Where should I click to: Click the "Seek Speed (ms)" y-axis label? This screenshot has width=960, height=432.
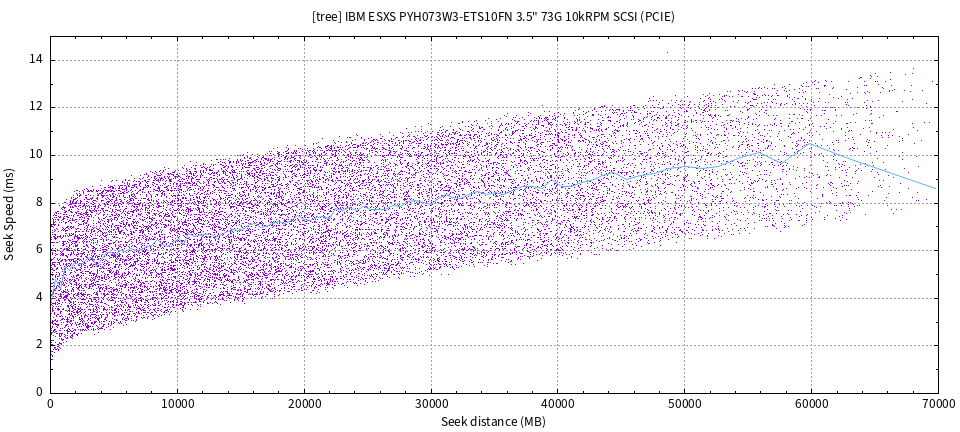[10, 214]
